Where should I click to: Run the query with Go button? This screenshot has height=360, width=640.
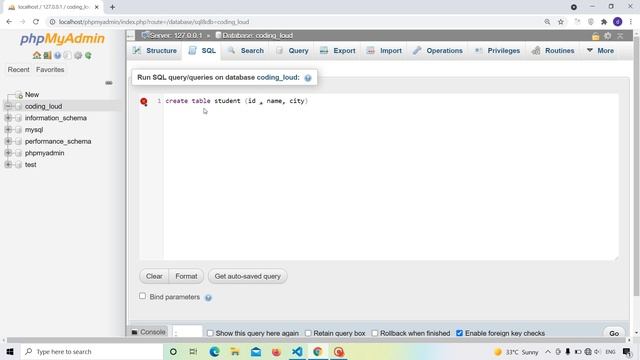[x=614, y=333]
